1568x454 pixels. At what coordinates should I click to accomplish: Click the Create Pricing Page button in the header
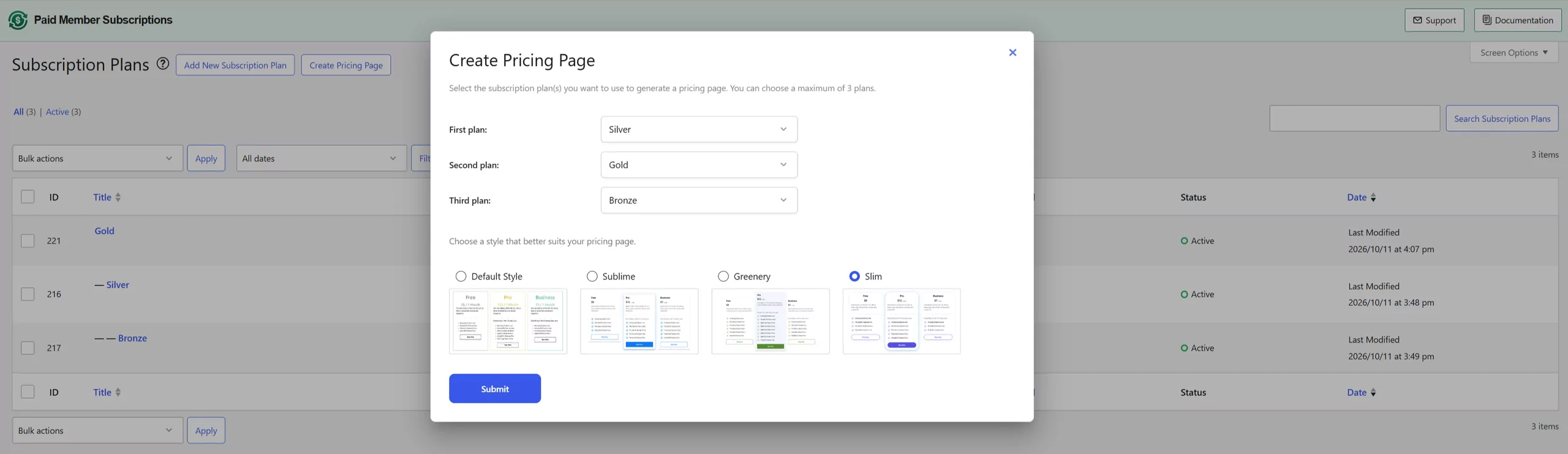[346, 65]
